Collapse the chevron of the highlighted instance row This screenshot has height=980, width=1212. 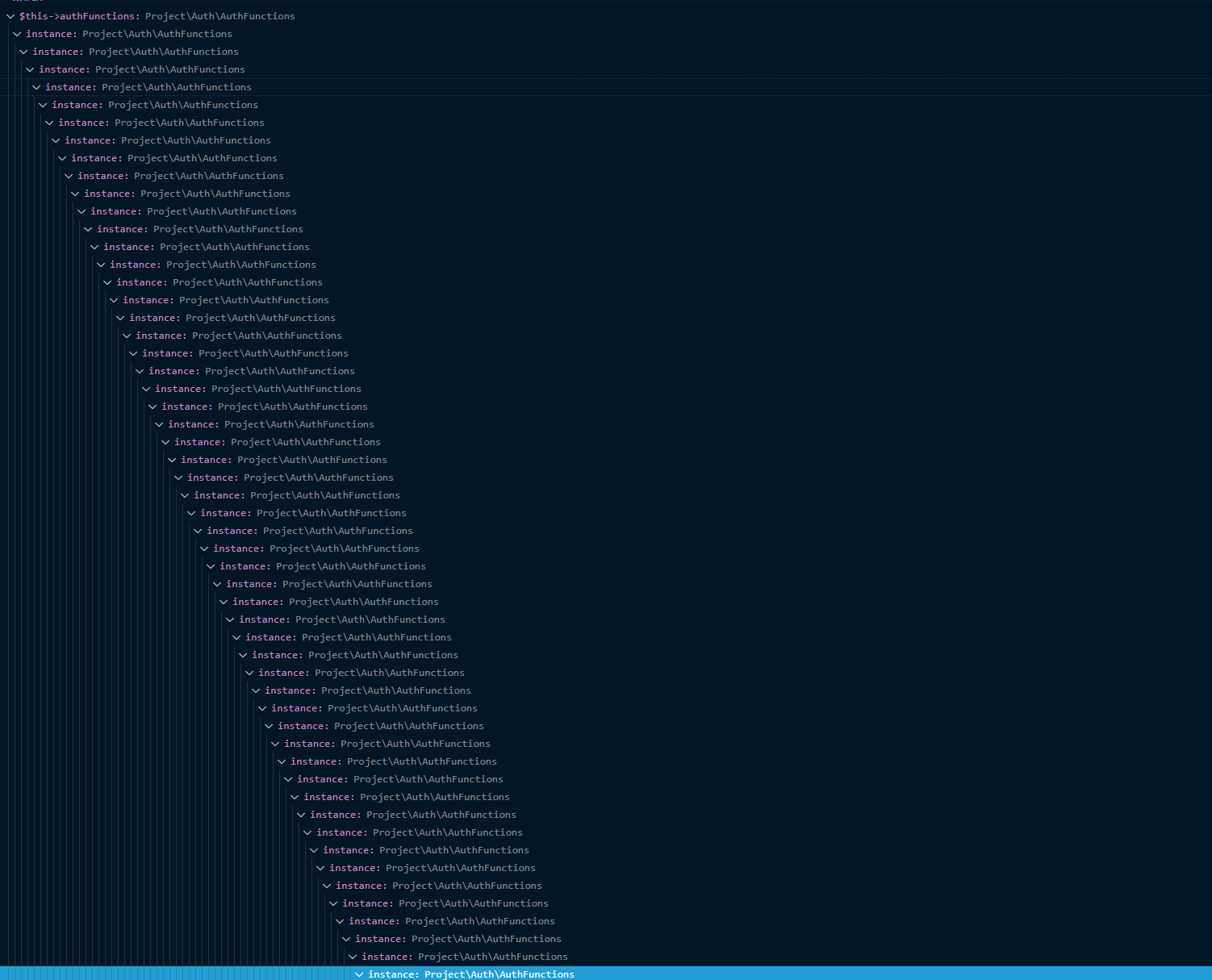[359, 974]
